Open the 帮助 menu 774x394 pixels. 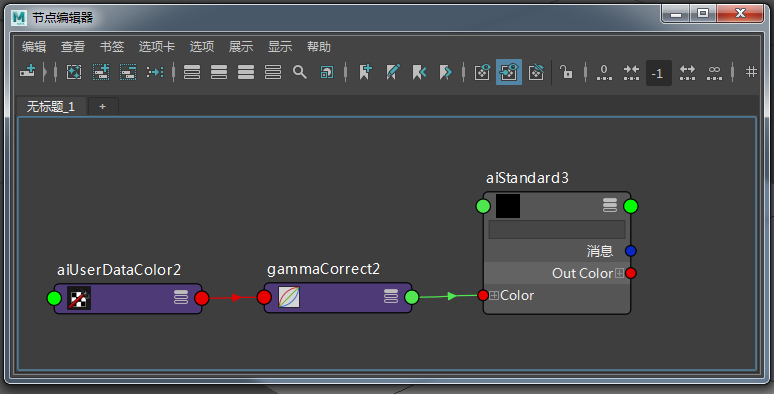(x=319, y=47)
